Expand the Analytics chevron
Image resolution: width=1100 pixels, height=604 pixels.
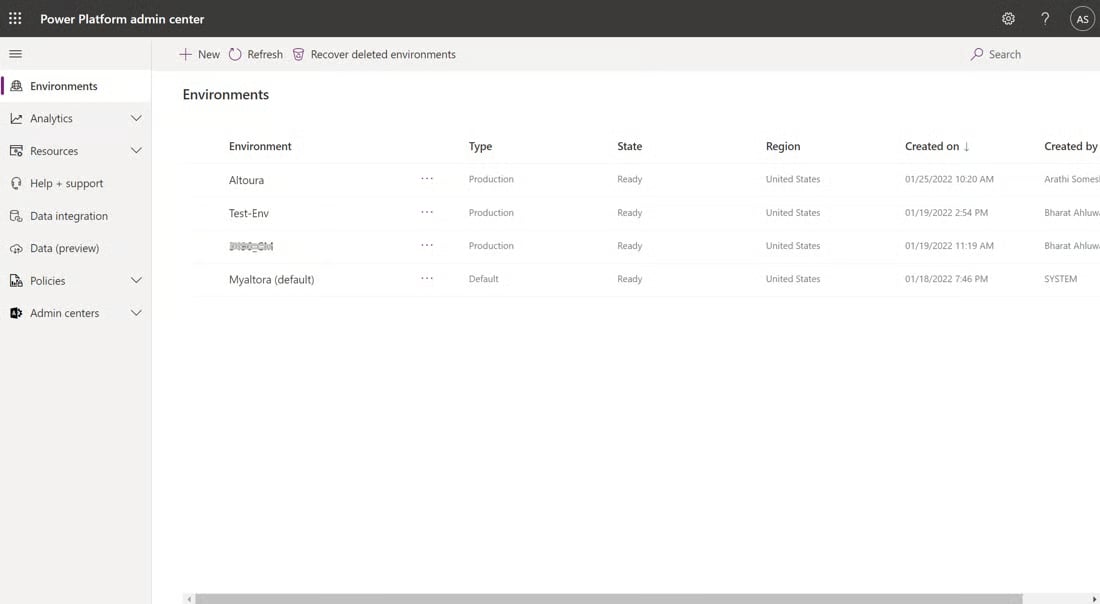click(x=136, y=119)
